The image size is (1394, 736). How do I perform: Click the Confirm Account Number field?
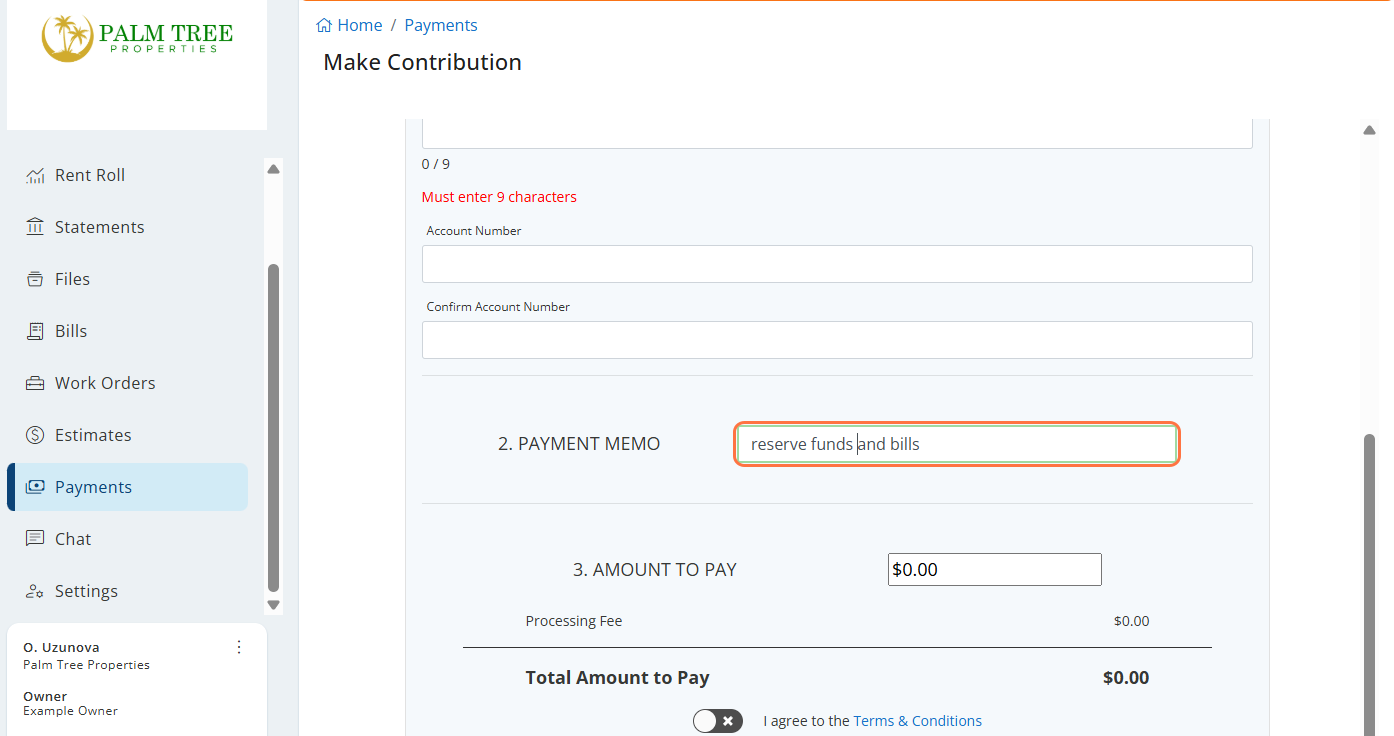pyautogui.click(x=837, y=340)
